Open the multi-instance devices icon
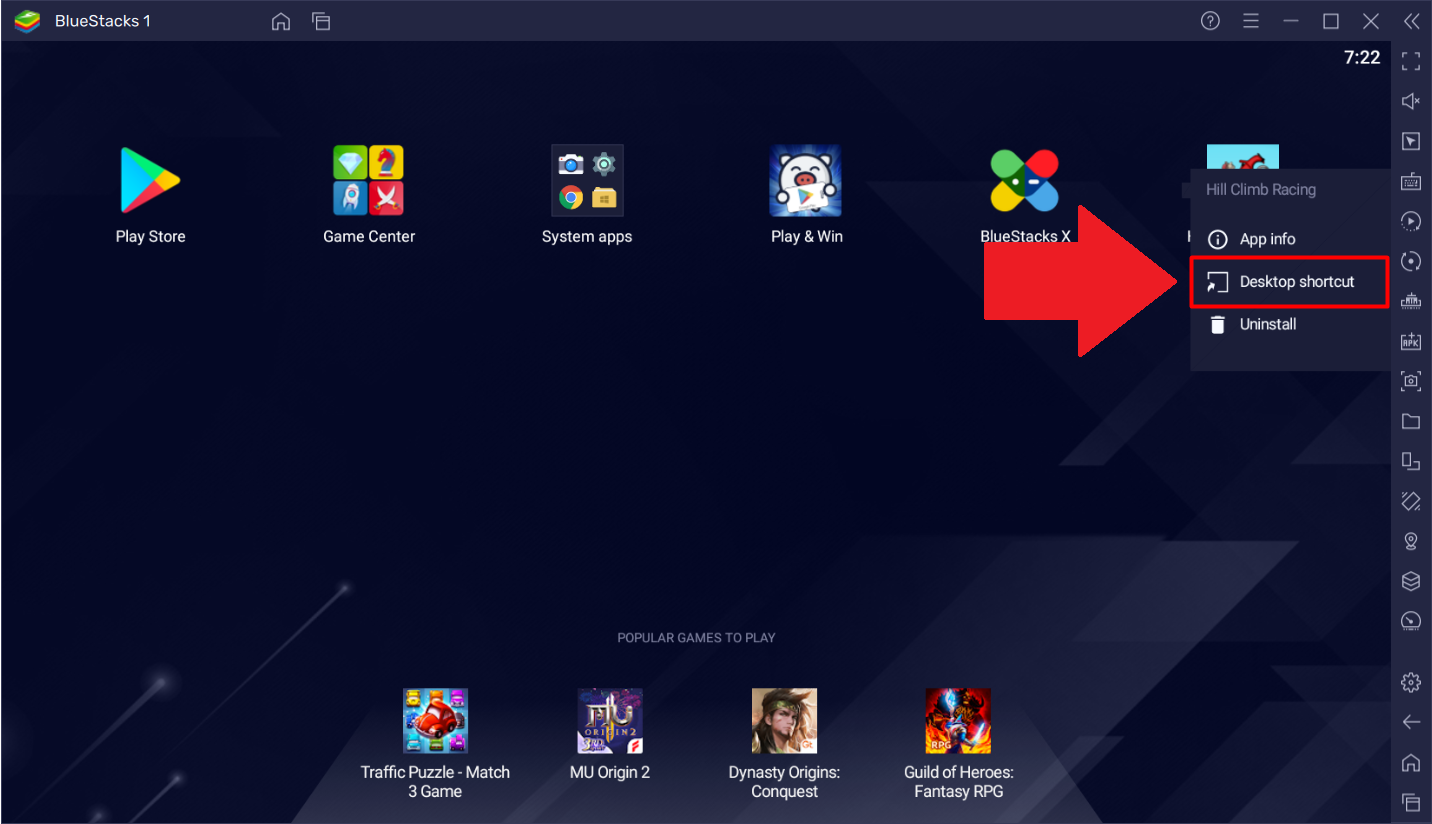Screen dimensions: 1432x824 1411,461
